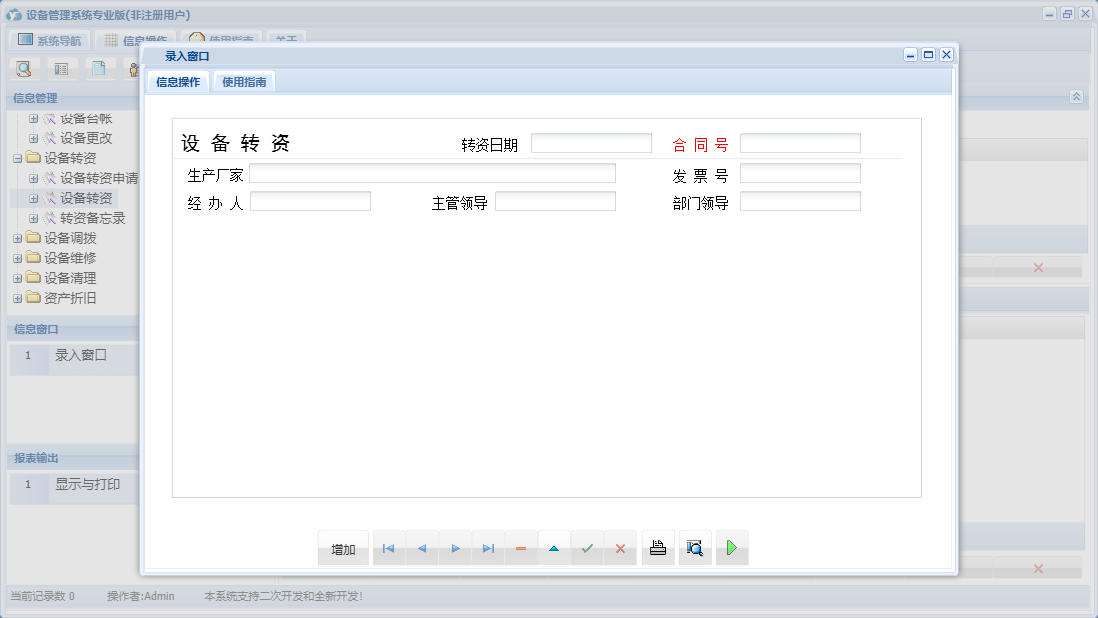Select the highlighted 设备转资 child item
The height and width of the screenshot is (618, 1098).
86,199
